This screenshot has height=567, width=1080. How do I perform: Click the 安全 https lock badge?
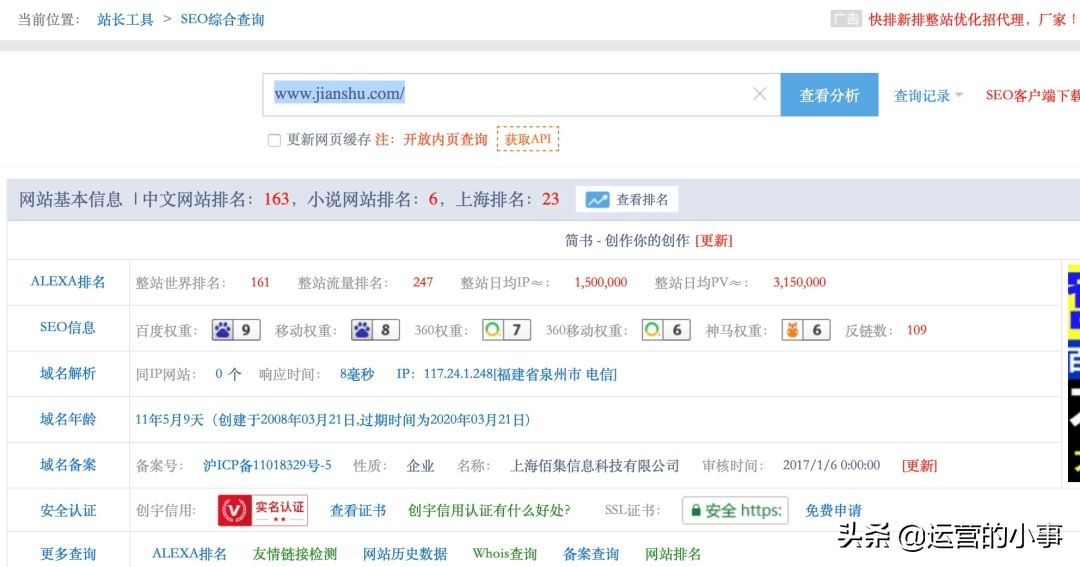click(x=735, y=511)
